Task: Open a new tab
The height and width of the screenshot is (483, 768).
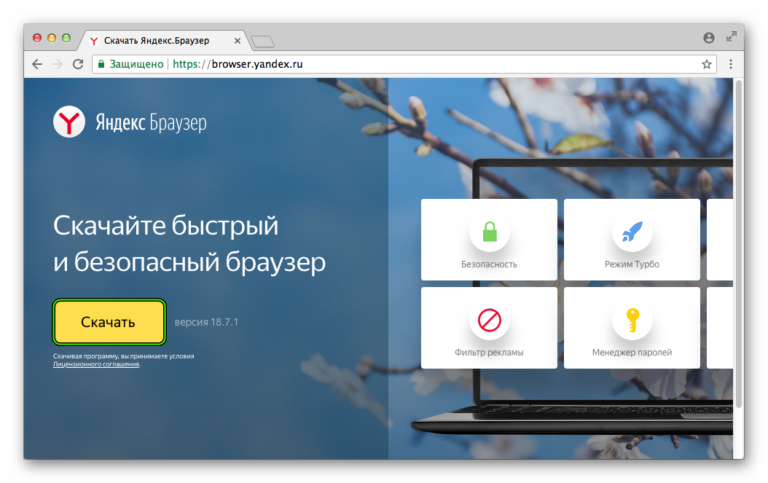Action: [x=263, y=42]
